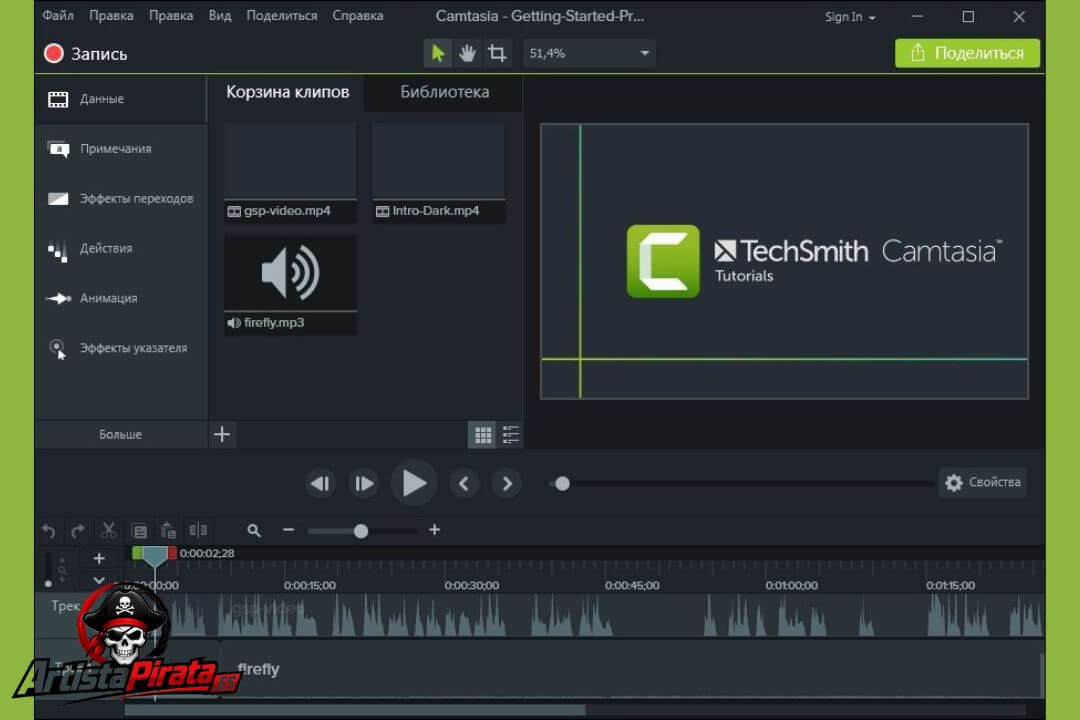This screenshot has height=720, width=1080.
Task: Open the Свойства properties panel
Action: (983, 482)
